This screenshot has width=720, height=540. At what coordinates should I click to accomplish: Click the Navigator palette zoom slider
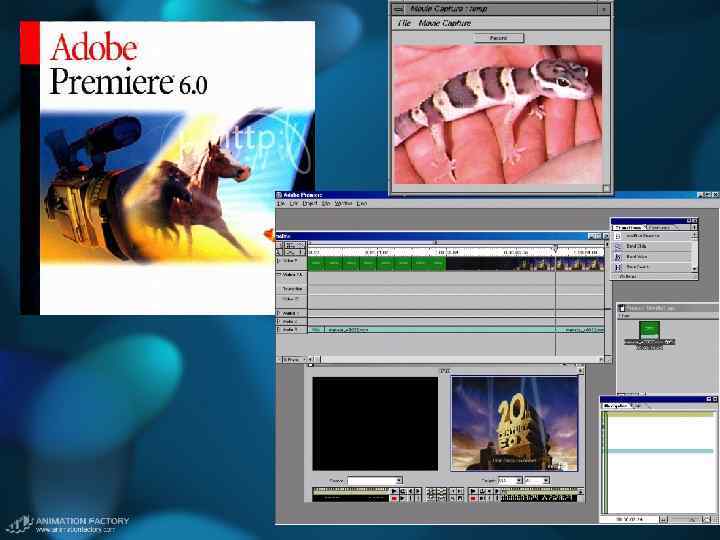pos(684,519)
